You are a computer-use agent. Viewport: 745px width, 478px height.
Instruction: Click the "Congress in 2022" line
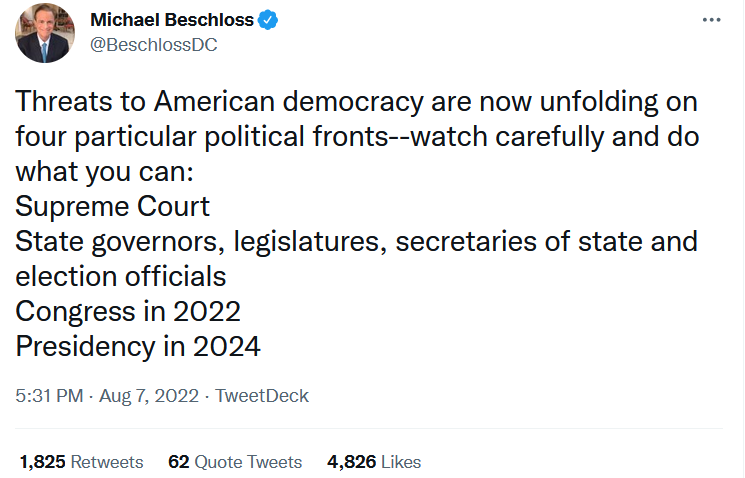coord(128,312)
